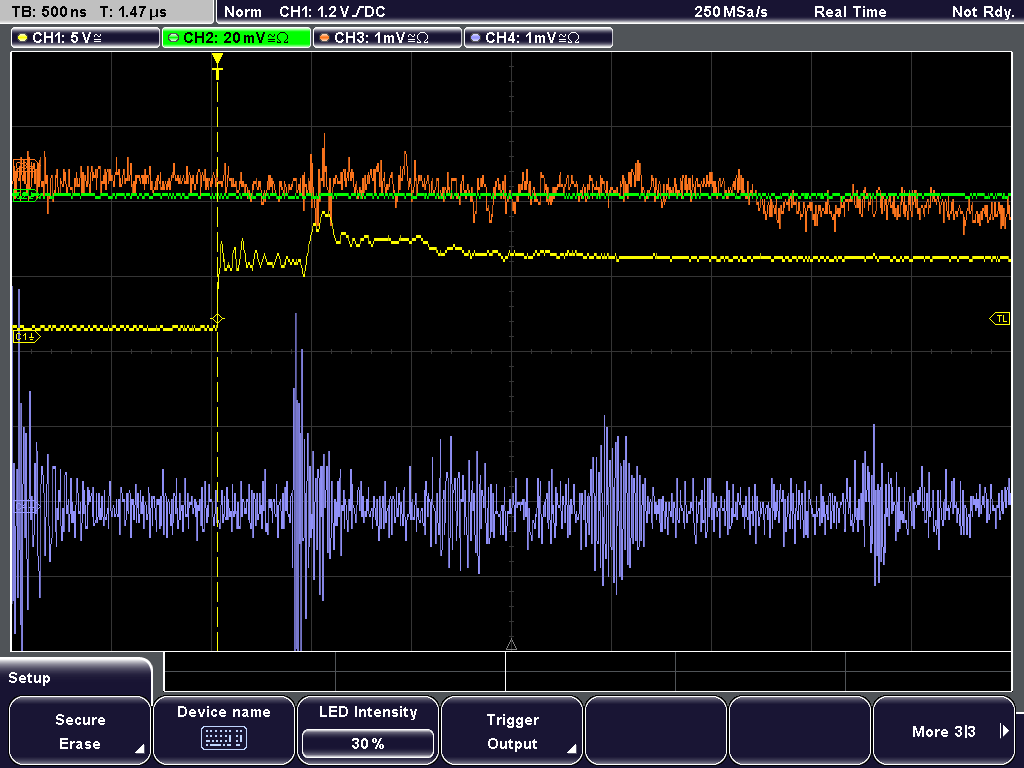Adjust the LED Intensity 30 % value
The width and height of the screenshot is (1024, 768).
(368, 744)
